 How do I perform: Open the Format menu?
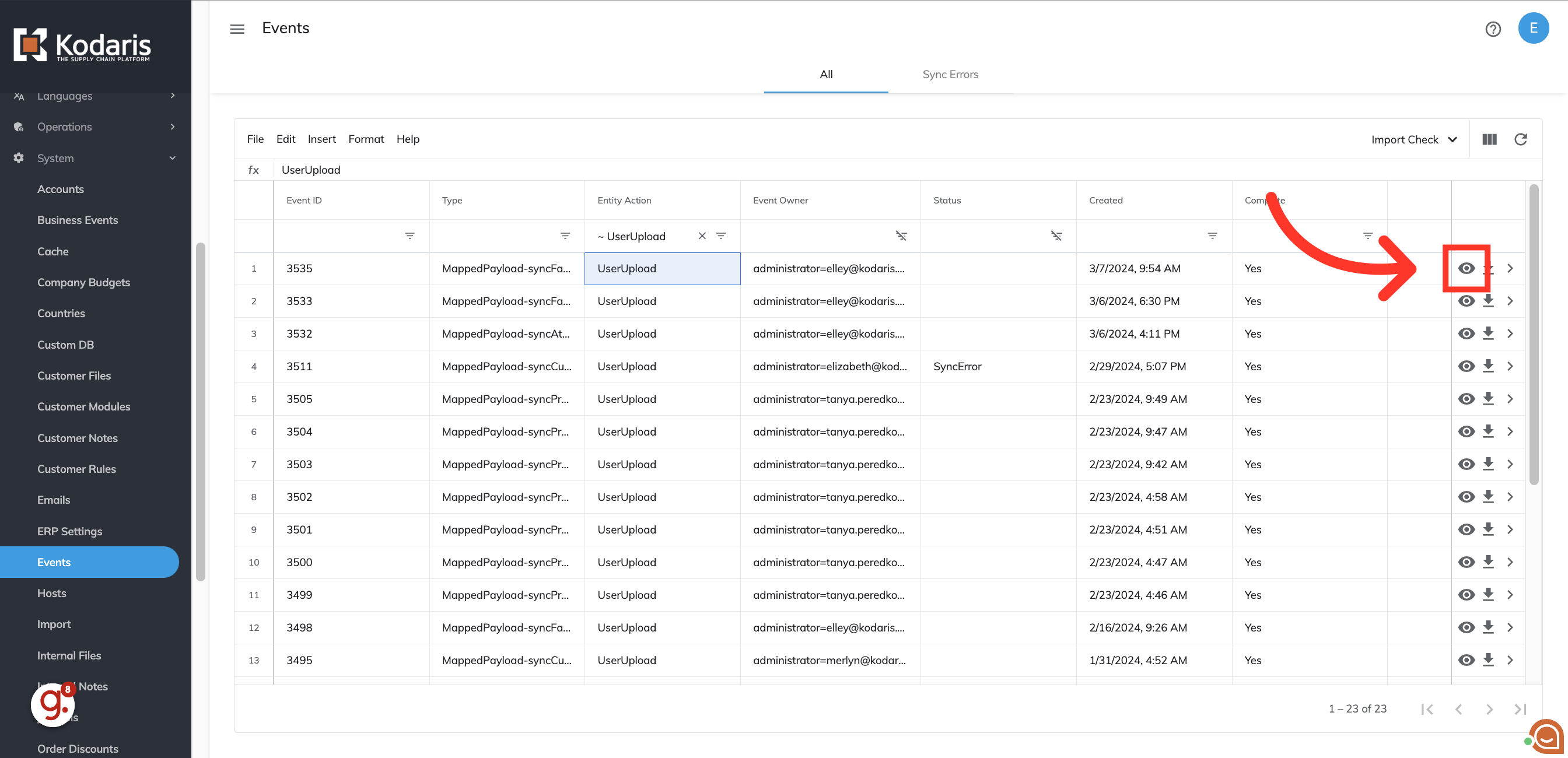point(366,139)
